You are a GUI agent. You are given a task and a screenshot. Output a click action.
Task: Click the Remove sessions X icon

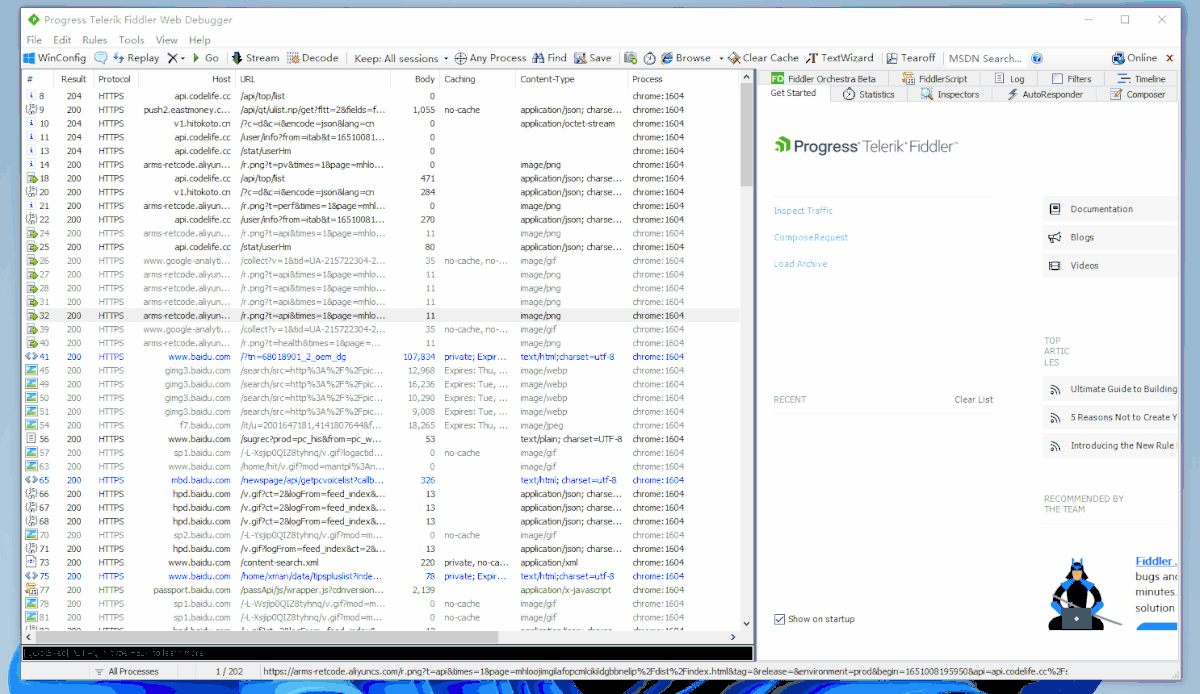(172, 58)
